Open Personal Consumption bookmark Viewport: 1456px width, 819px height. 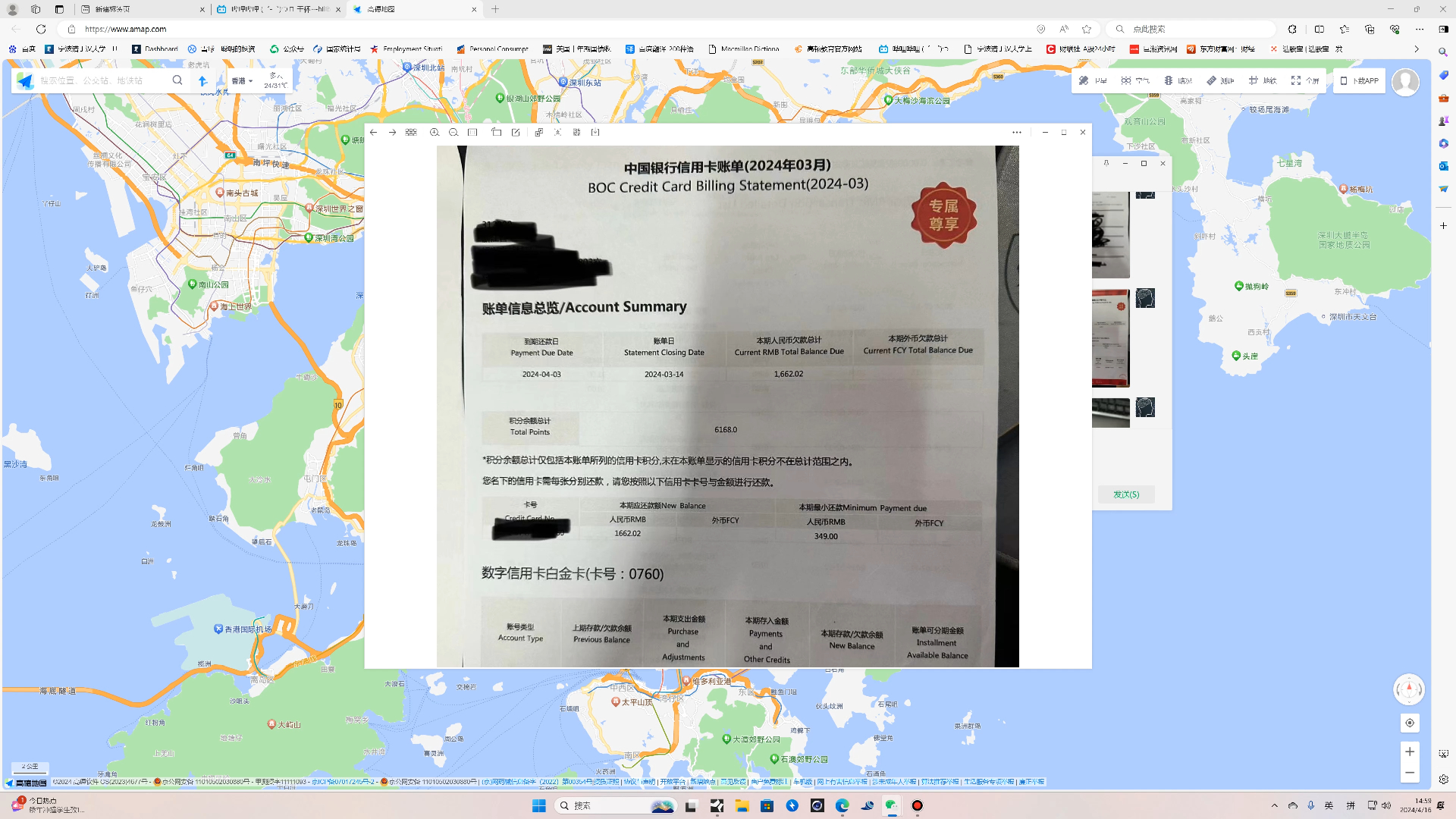pos(493,49)
